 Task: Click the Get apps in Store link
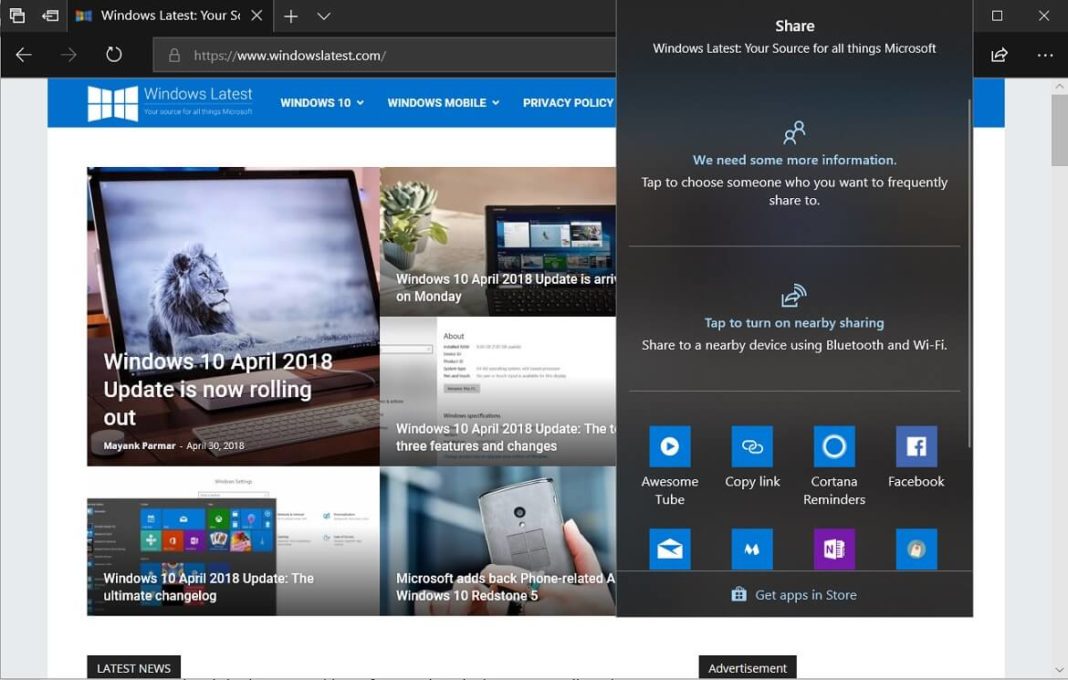pyautogui.click(x=793, y=594)
